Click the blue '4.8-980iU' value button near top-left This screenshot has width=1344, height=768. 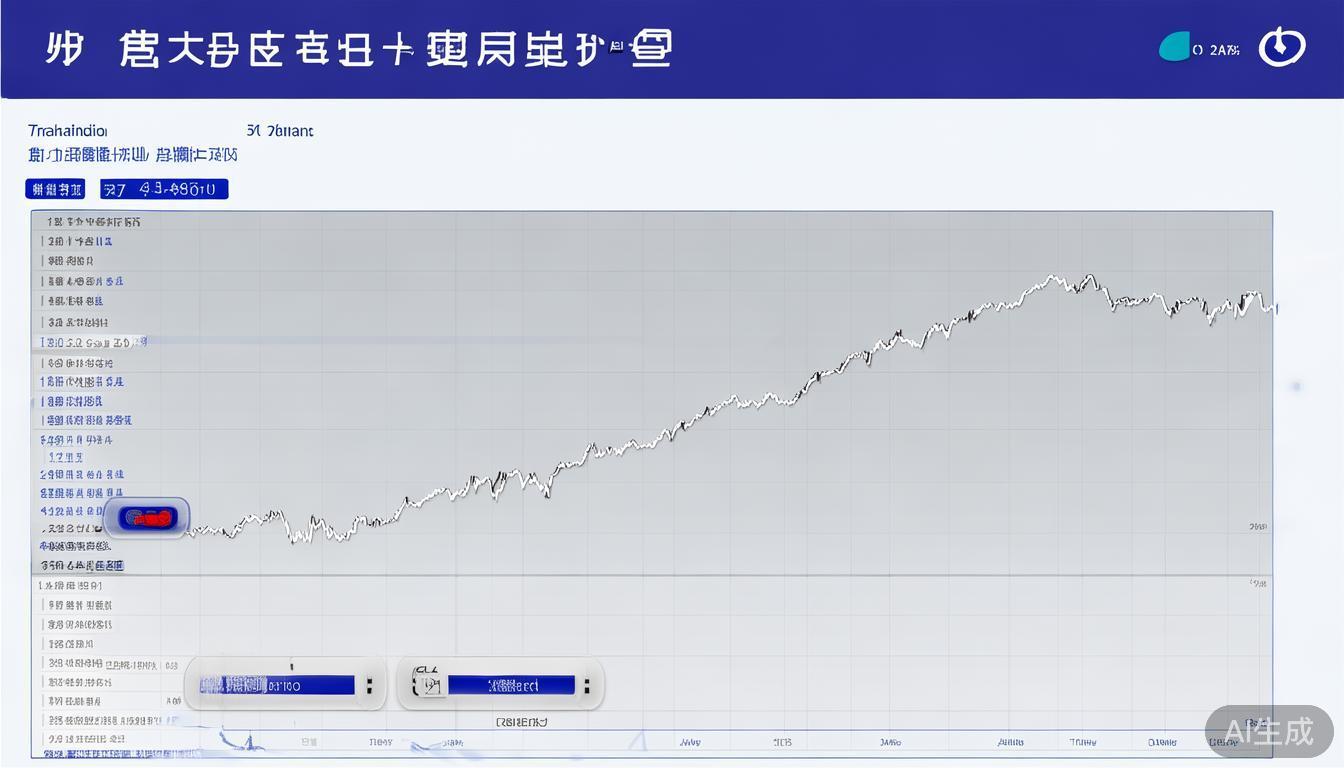point(163,189)
